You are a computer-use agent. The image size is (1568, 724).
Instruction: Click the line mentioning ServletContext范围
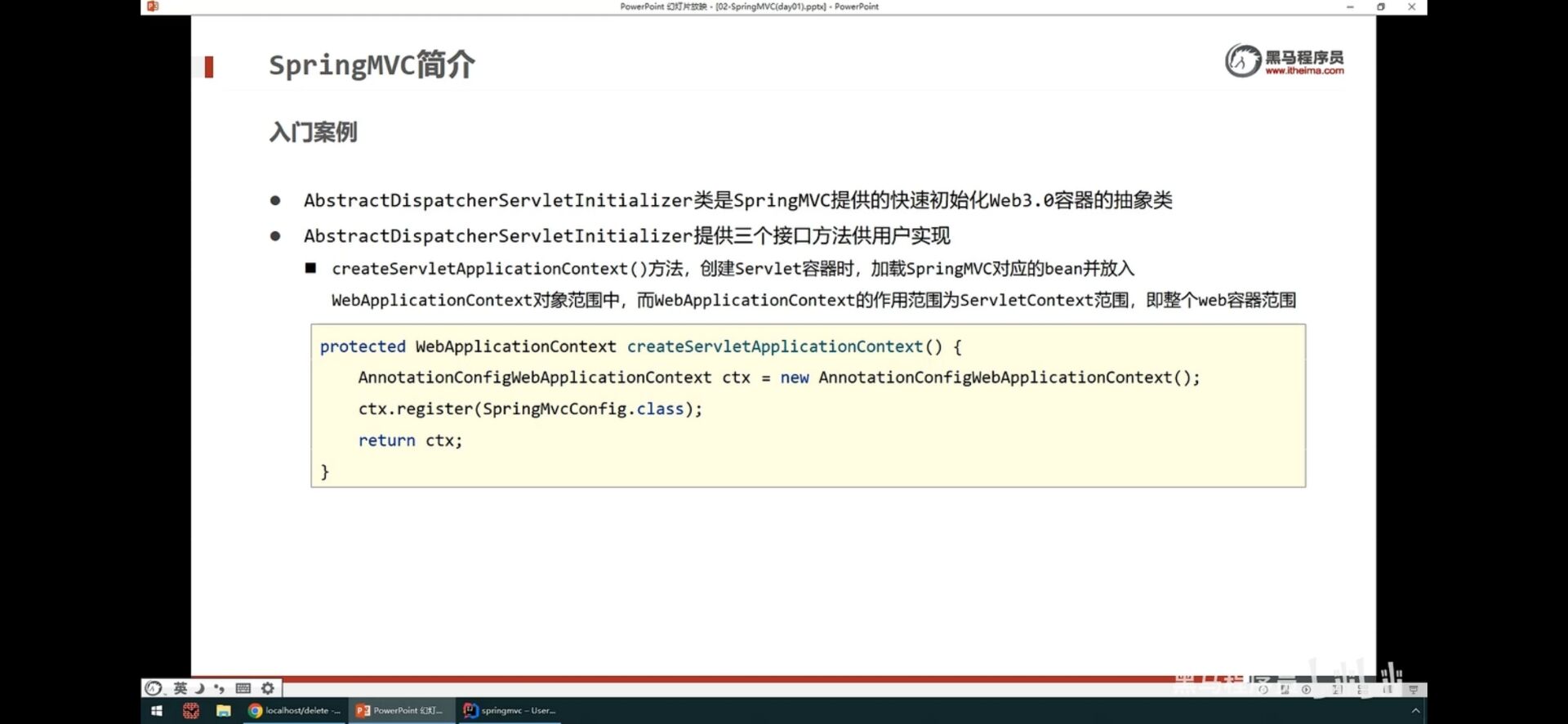pos(813,301)
